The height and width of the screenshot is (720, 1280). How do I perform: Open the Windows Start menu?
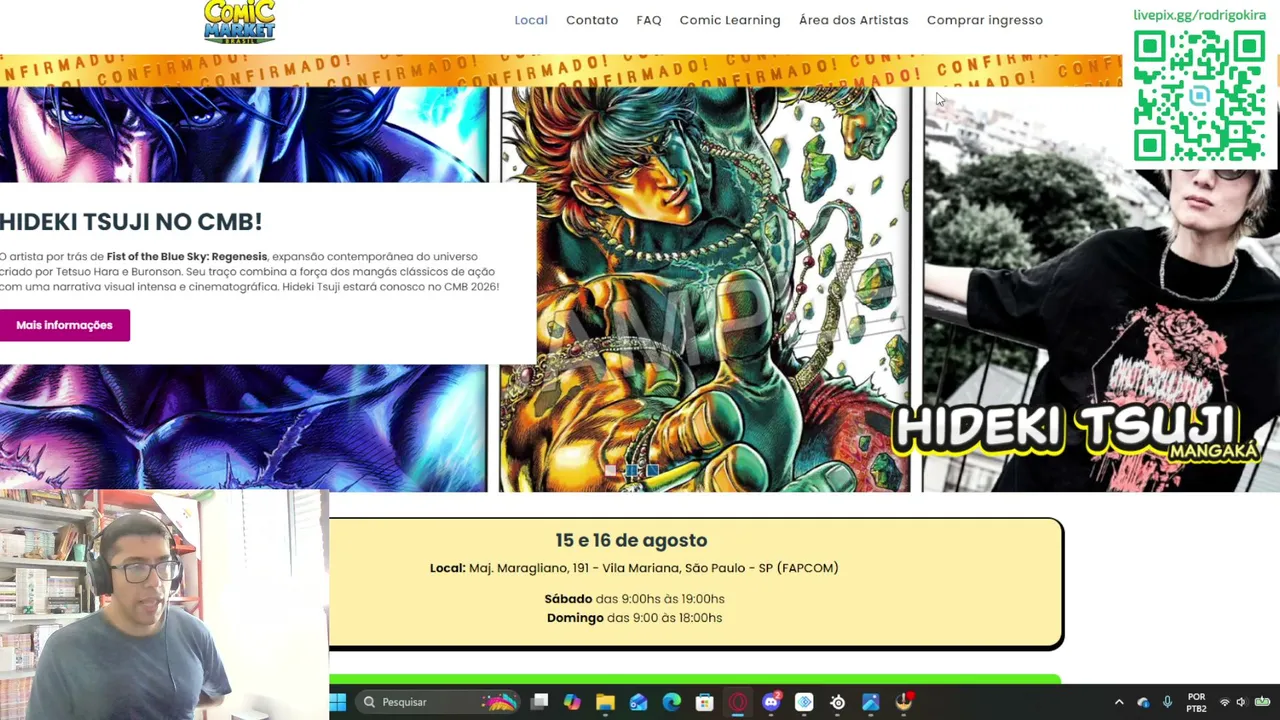click(338, 702)
